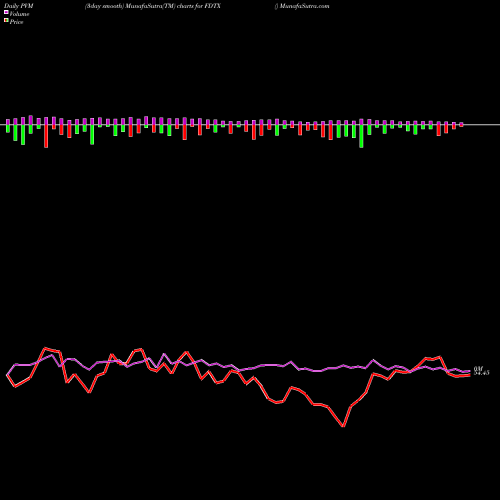Viewport: 500px width, 500px height.
Task: Click the right end of the red price line
Action: coord(469,375)
